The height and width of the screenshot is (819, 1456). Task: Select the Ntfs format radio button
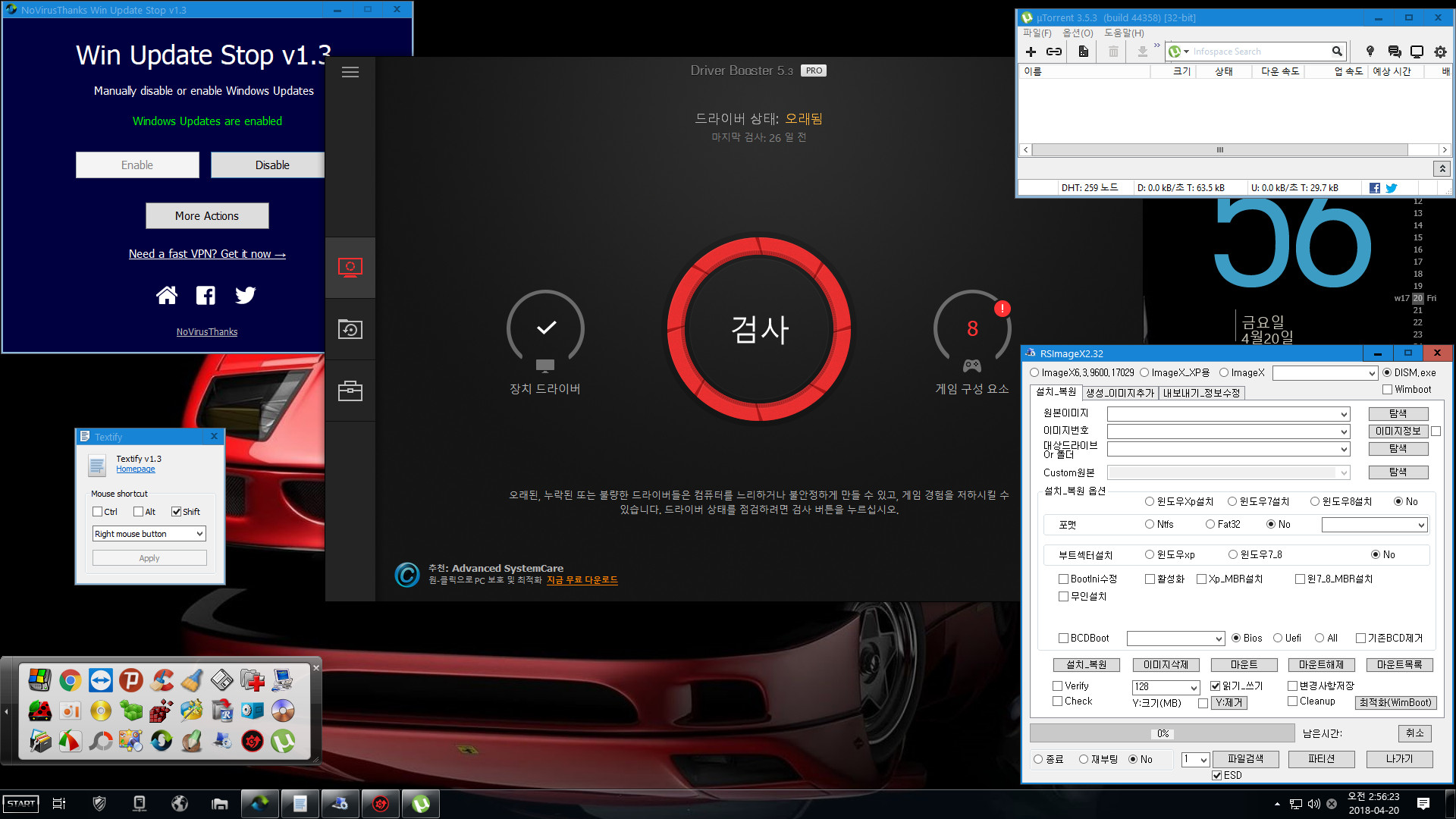tap(1150, 524)
